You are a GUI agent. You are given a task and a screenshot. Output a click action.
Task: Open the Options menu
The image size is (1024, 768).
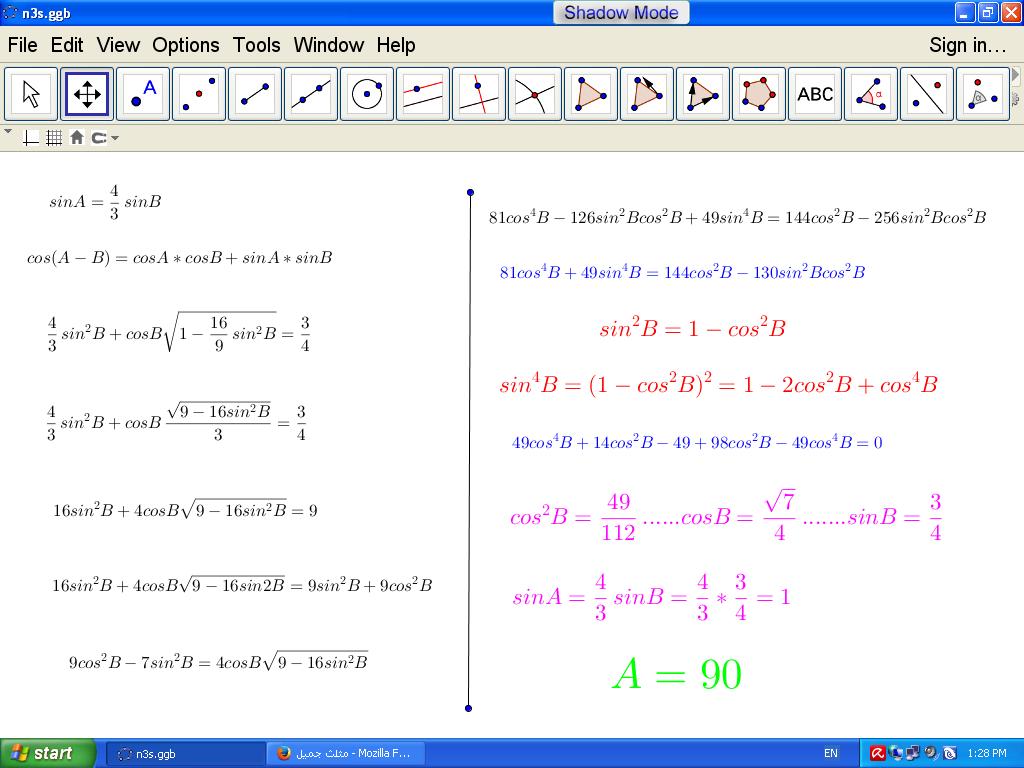[186, 45]
